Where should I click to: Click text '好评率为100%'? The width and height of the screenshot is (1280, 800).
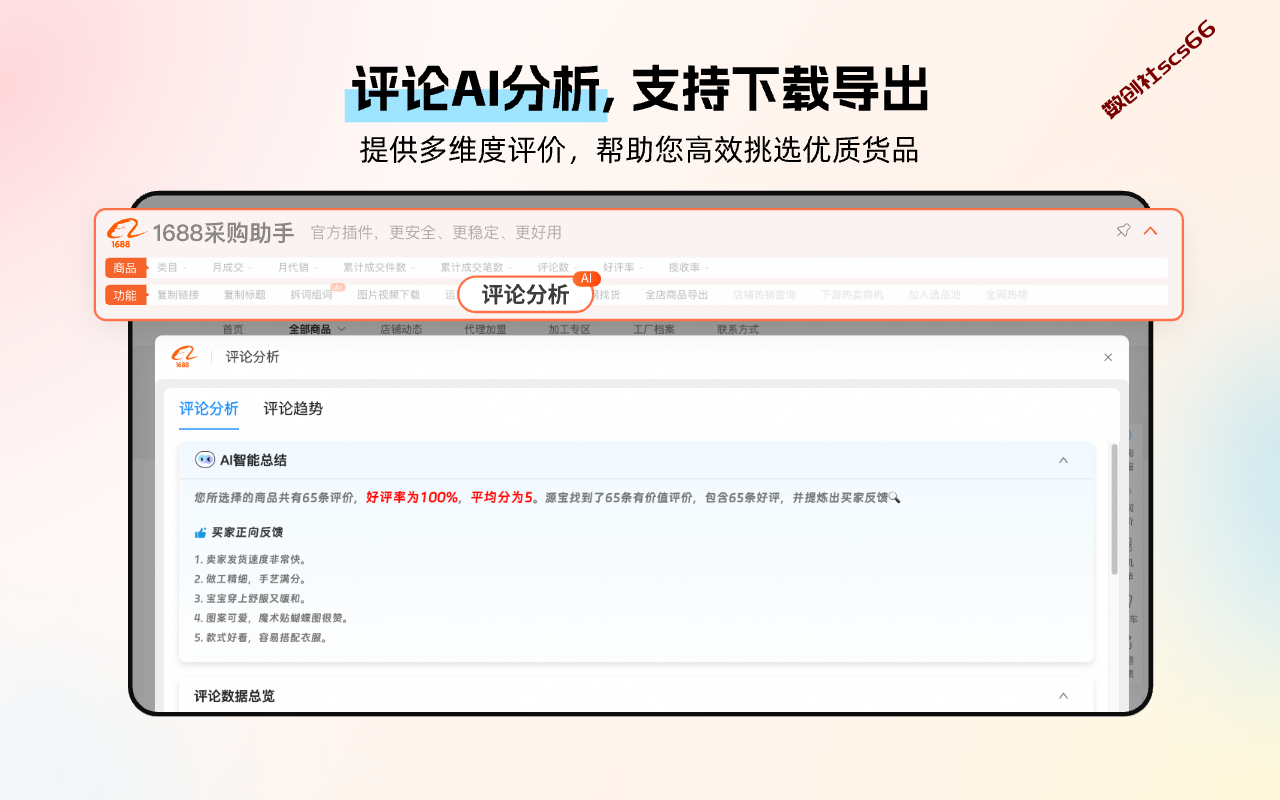click(x=412, y=497)
